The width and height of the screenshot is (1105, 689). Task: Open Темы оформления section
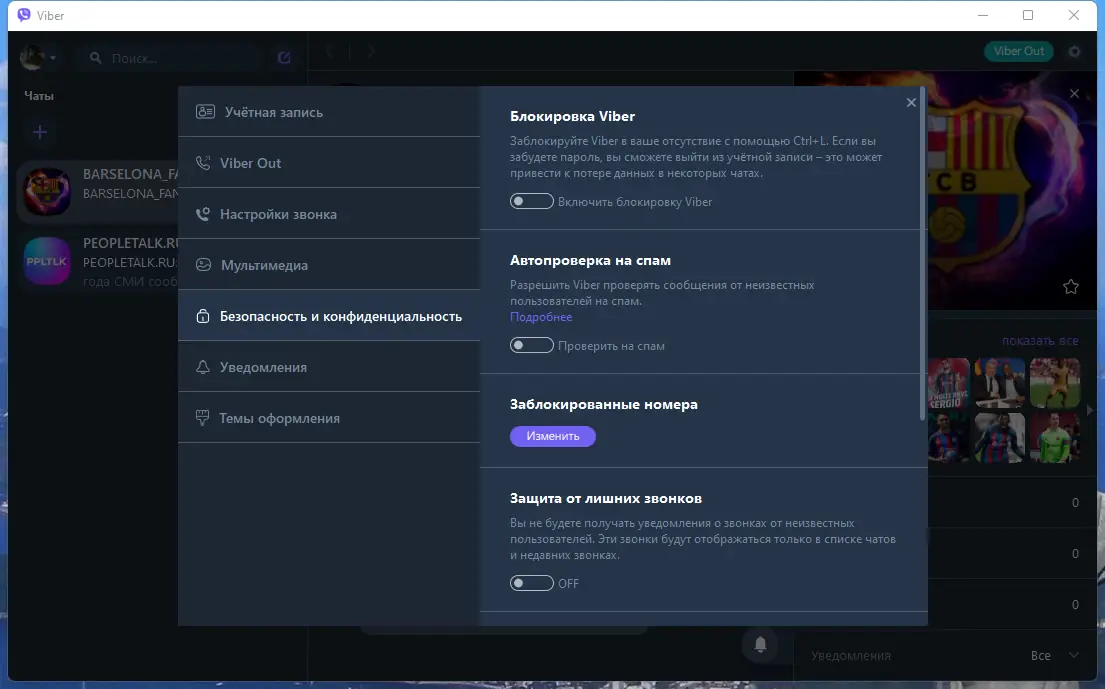[x=329, y=418]
